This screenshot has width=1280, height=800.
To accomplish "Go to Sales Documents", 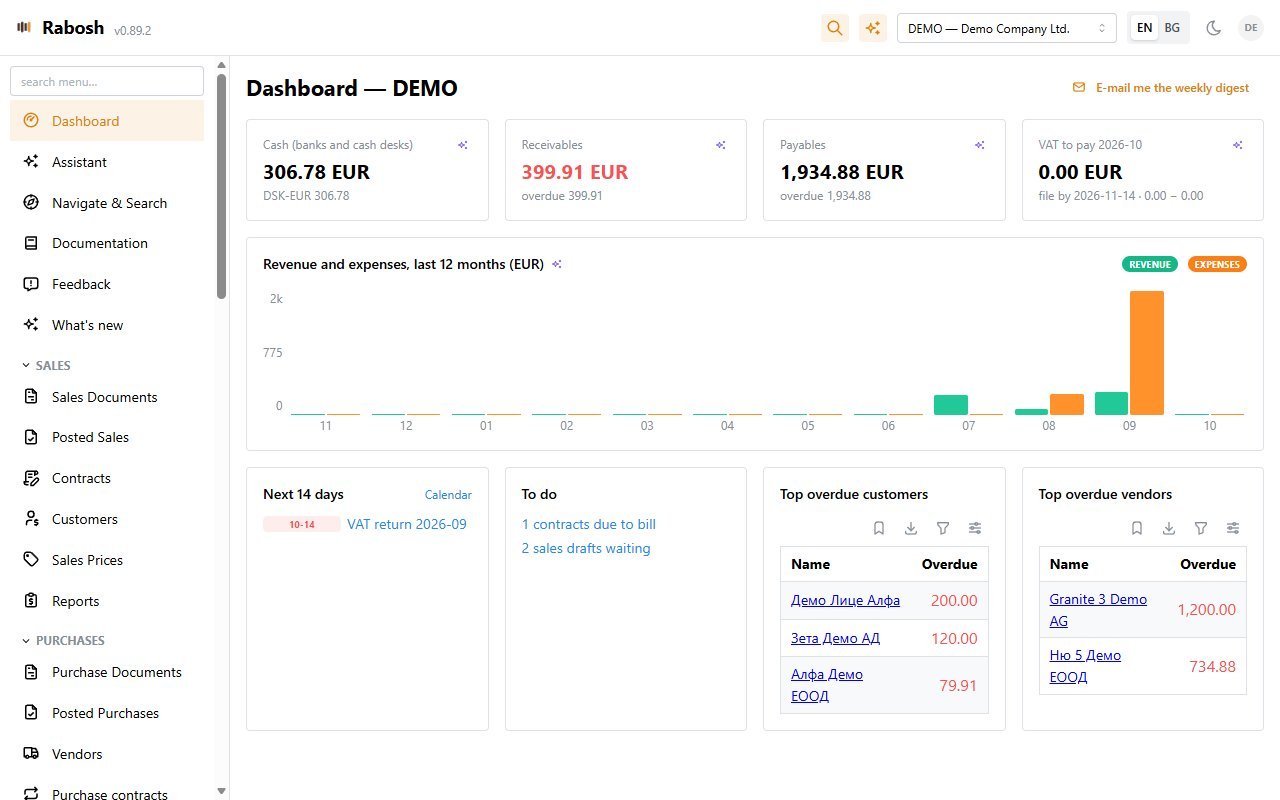I will point(107,397).
